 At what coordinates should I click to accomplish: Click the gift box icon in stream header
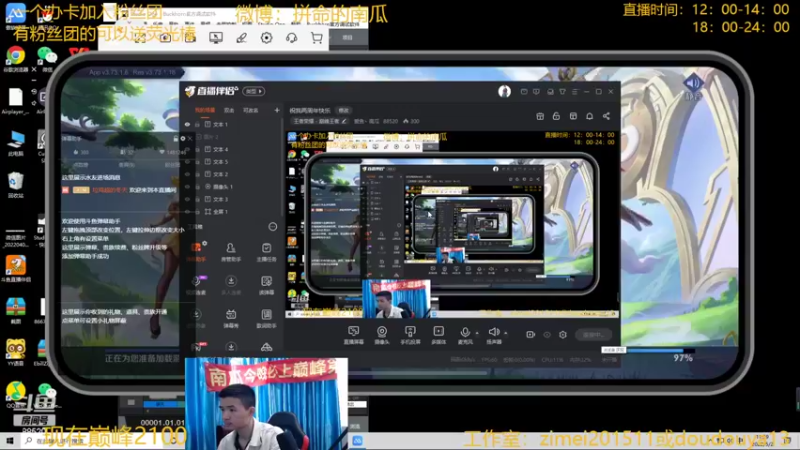pyautogui.click(x=540, y=116)
